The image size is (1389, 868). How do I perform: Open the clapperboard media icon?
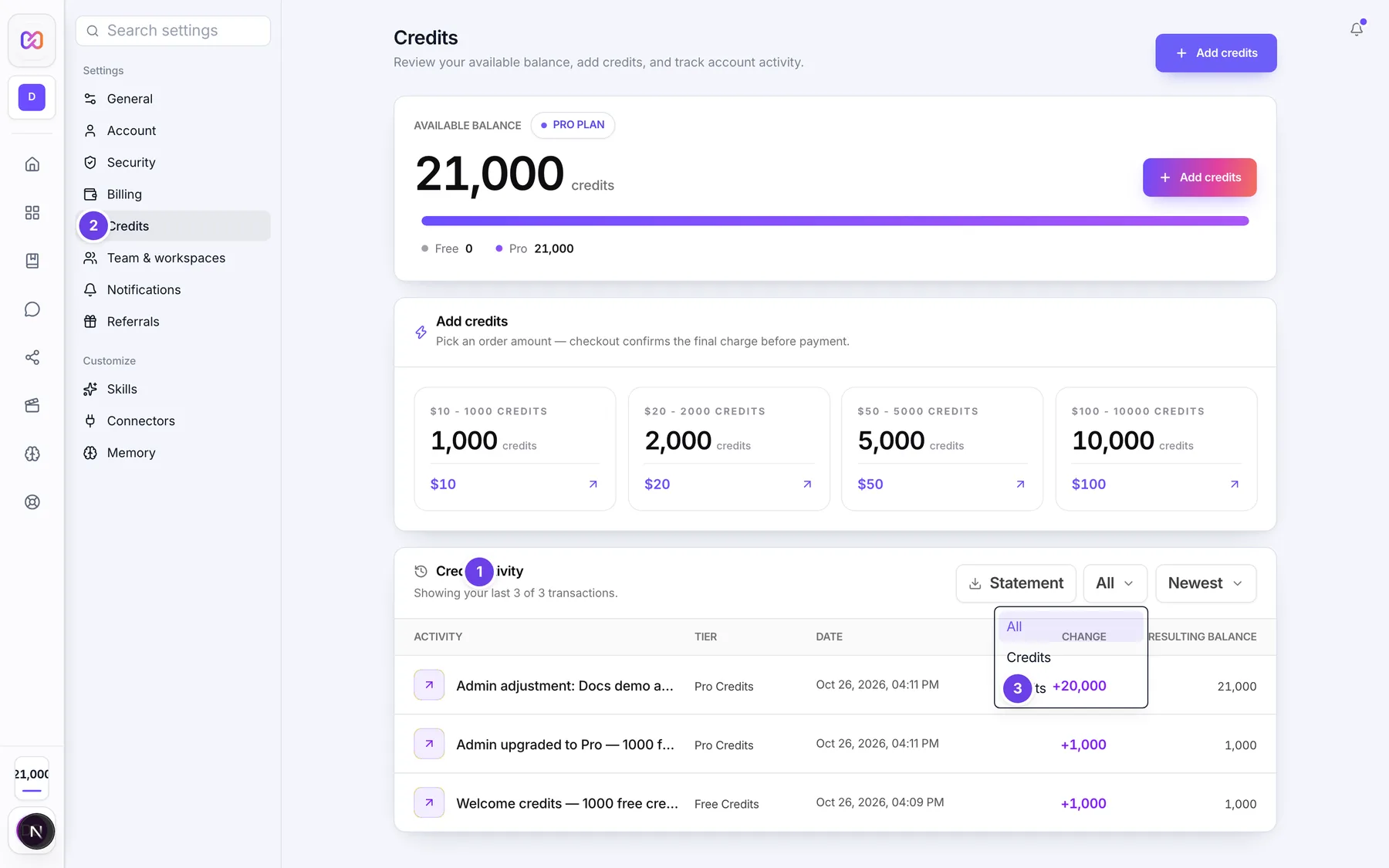coord(32,406)
